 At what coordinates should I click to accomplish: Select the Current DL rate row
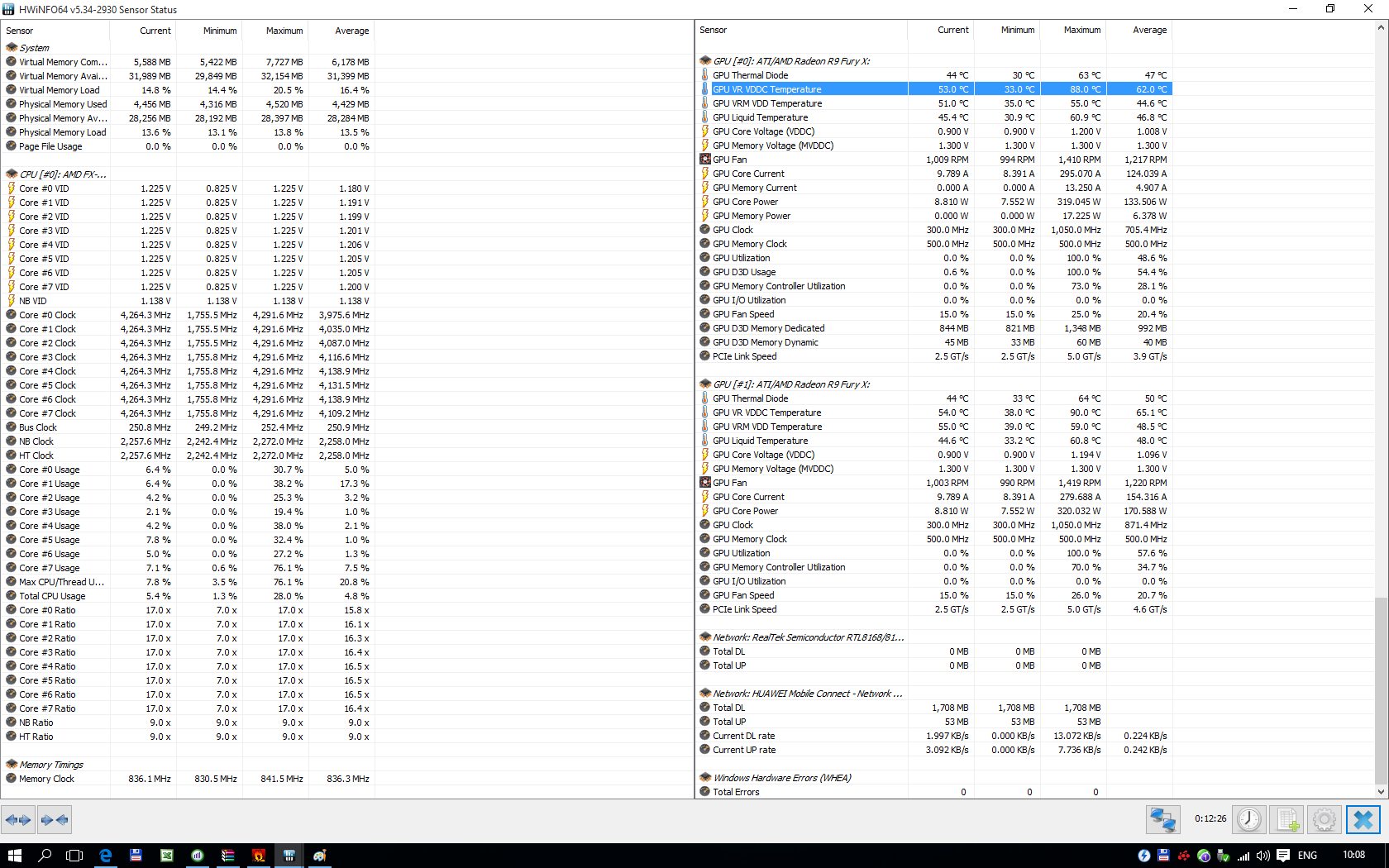pyautogui.click(x=933, y=736)
